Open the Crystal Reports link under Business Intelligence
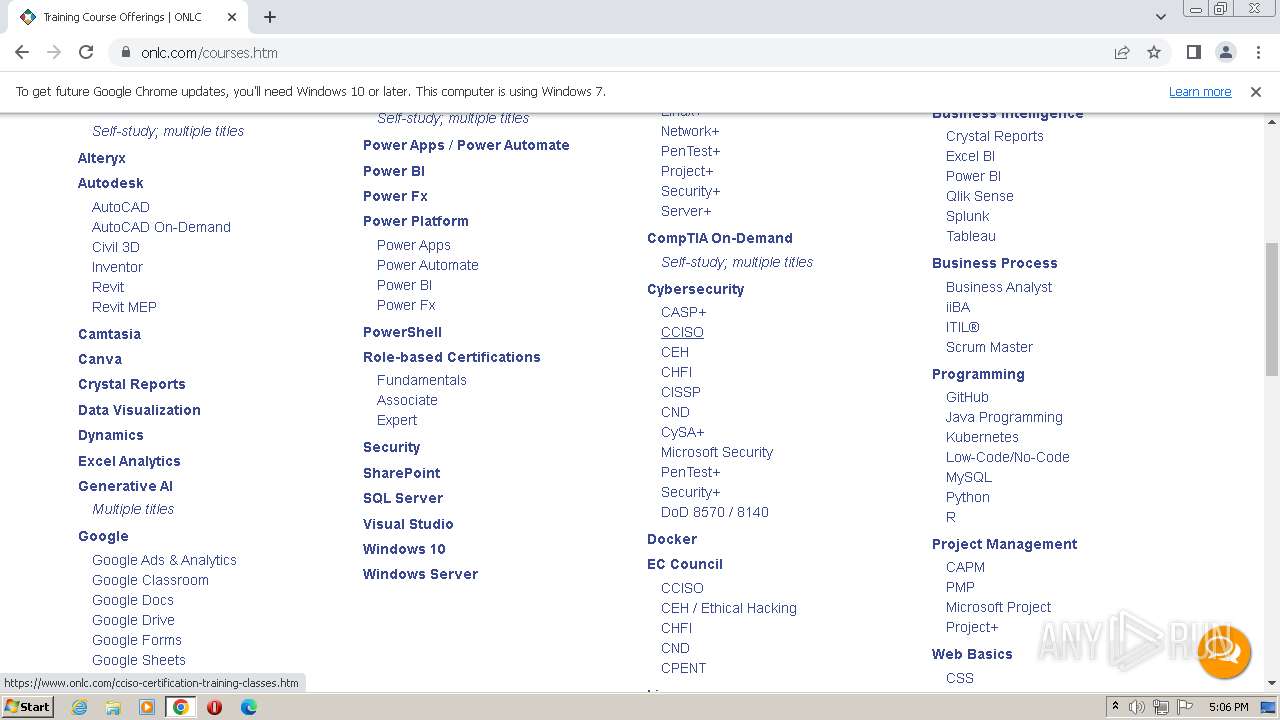The width and height of the screenshot is (1280, 720). pyautogui.click(x=995, y=136)
